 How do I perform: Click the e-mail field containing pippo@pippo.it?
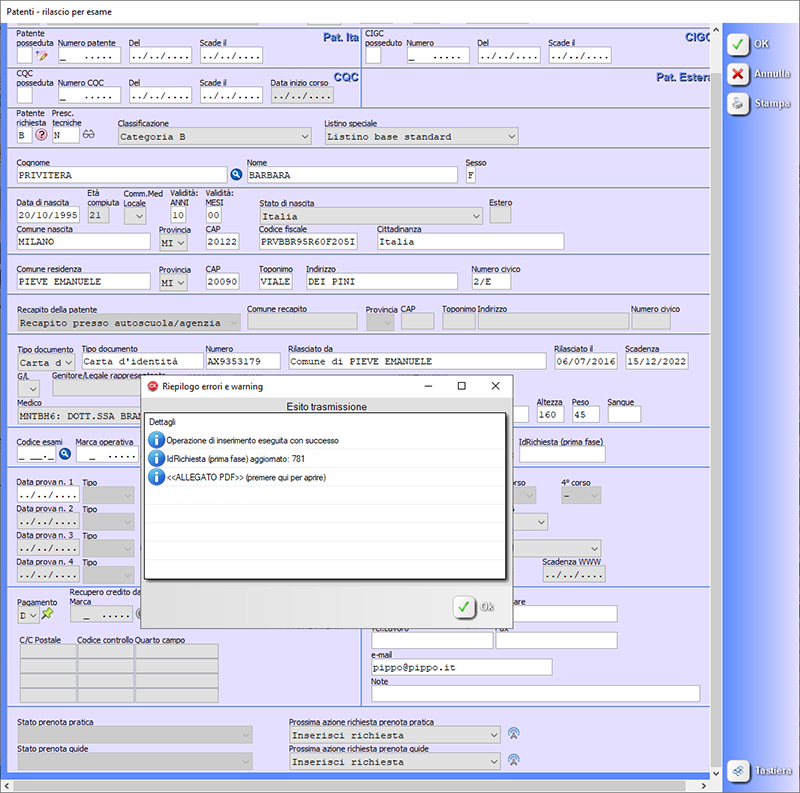pos(461,667)
